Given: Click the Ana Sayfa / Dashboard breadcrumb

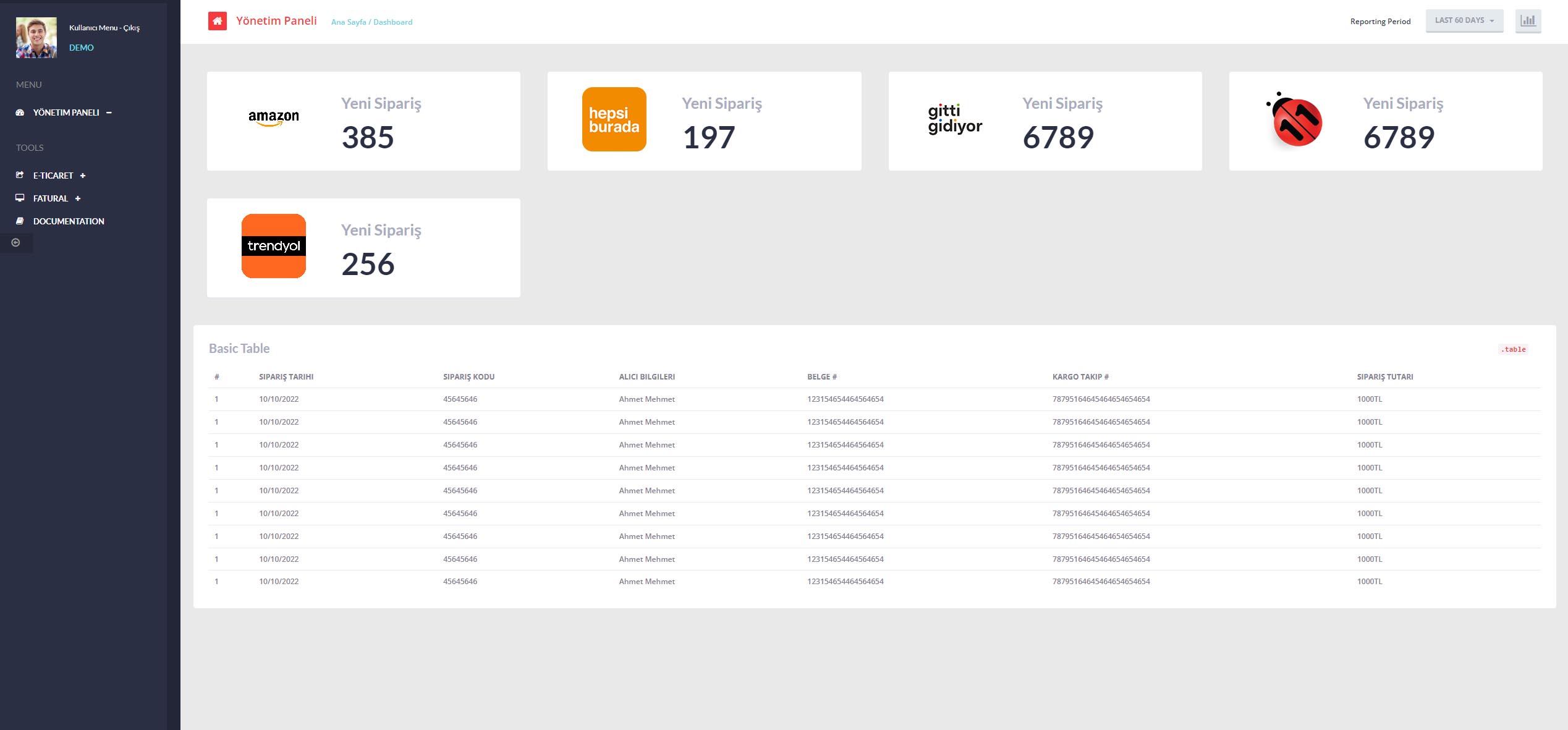Looking at the screenshot, I should (x=371, y=22).
